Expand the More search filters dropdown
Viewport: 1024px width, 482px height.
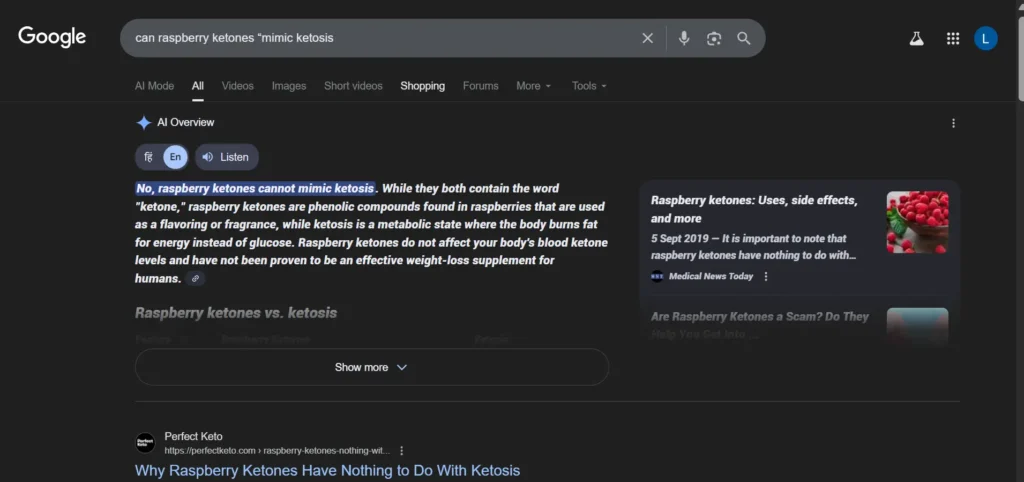tap(533, 86)
